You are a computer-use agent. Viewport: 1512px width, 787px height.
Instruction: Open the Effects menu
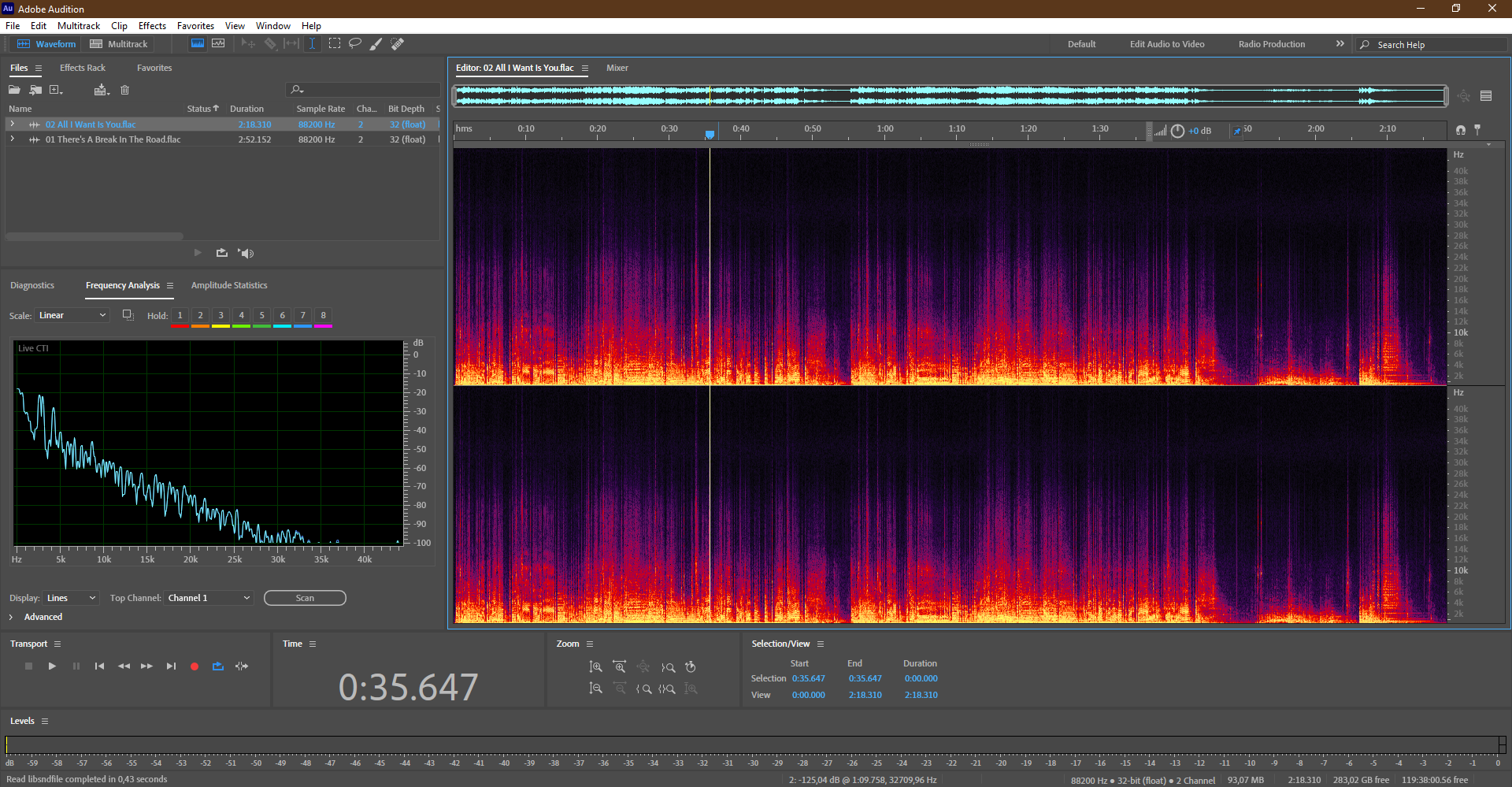[x=152, y=26]
